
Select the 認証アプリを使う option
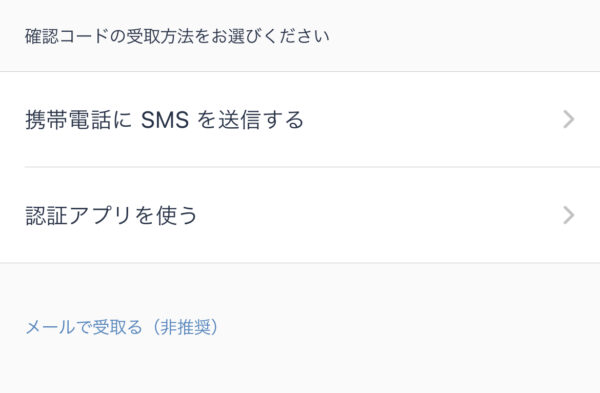tap(300, 215)
